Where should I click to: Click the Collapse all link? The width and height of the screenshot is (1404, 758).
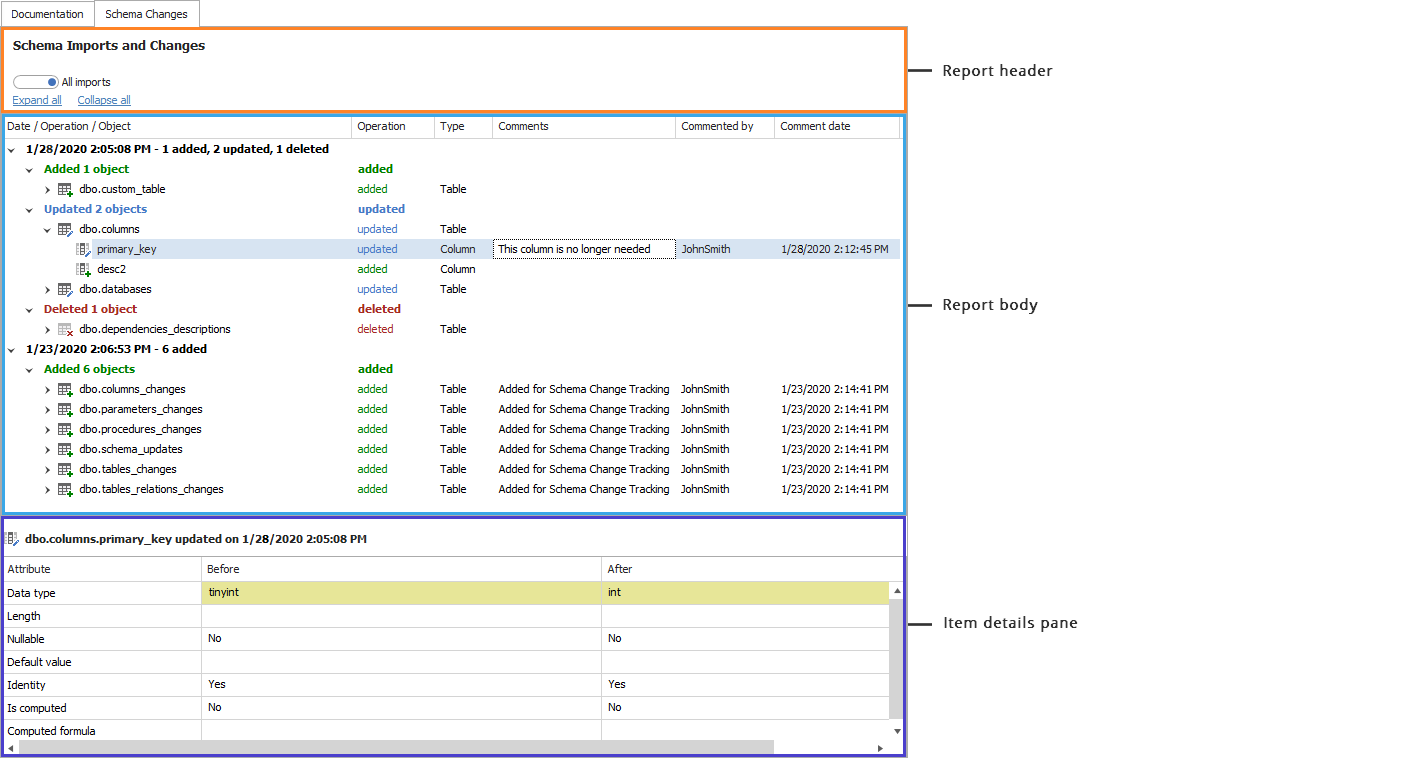pyautogui.click(x=104, y=100)
